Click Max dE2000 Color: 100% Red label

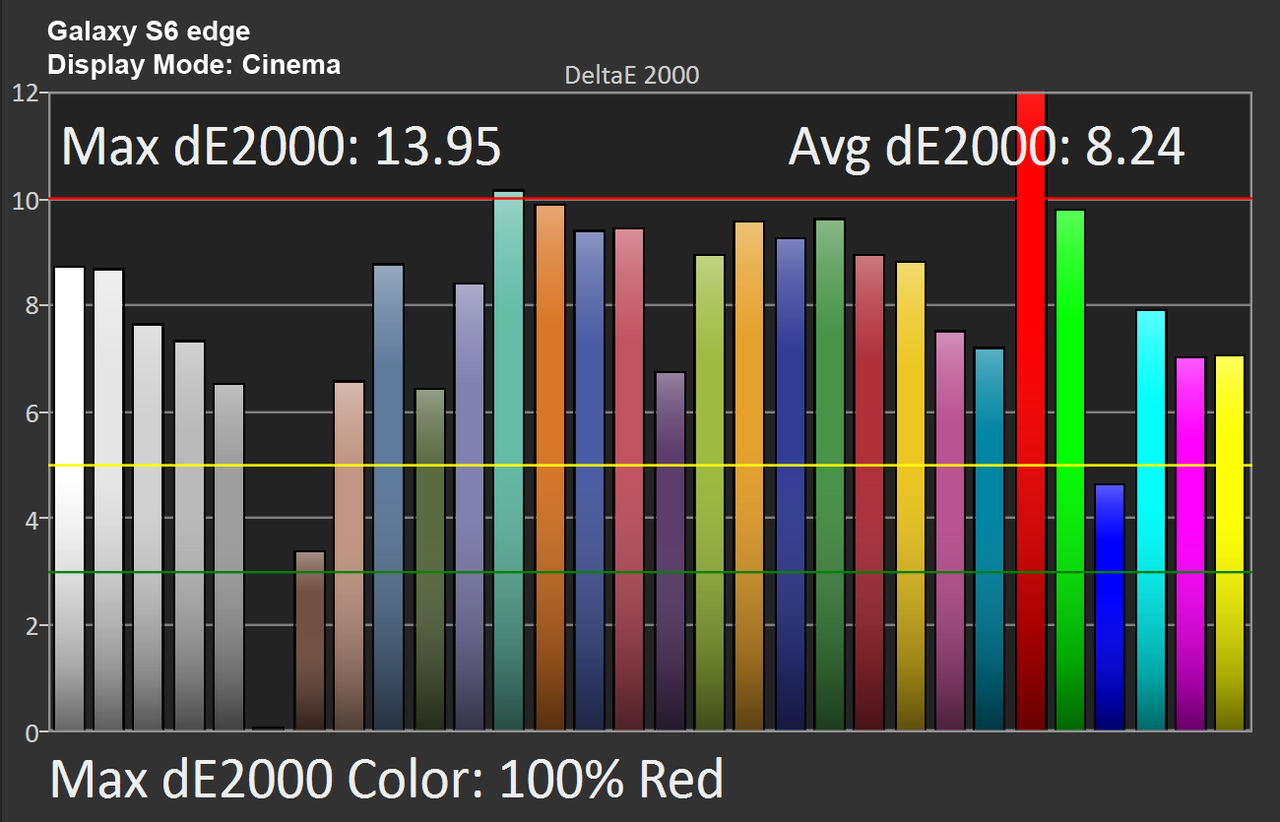click(386, 779)
